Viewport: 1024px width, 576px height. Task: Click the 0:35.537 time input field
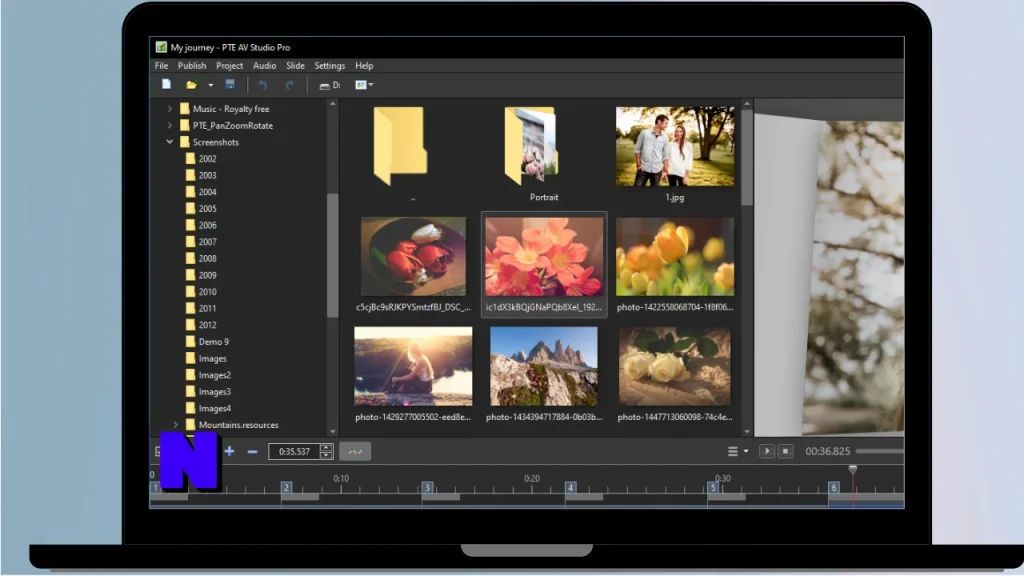pyautogui.click(x=293, y=451)
